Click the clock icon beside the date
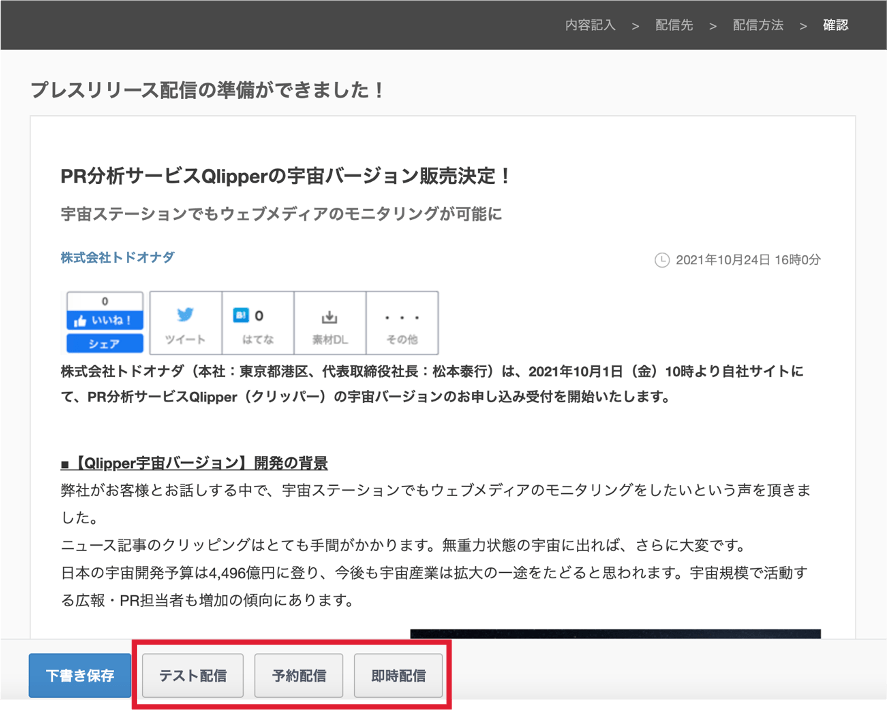887x710 pixels. coord(662,260)
